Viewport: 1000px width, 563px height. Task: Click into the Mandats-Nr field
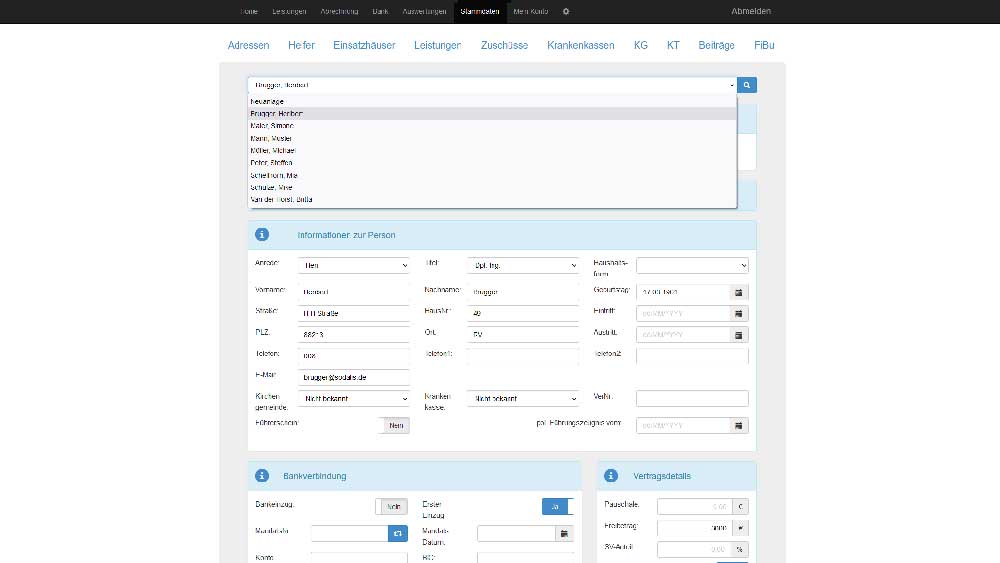[349, 533]
